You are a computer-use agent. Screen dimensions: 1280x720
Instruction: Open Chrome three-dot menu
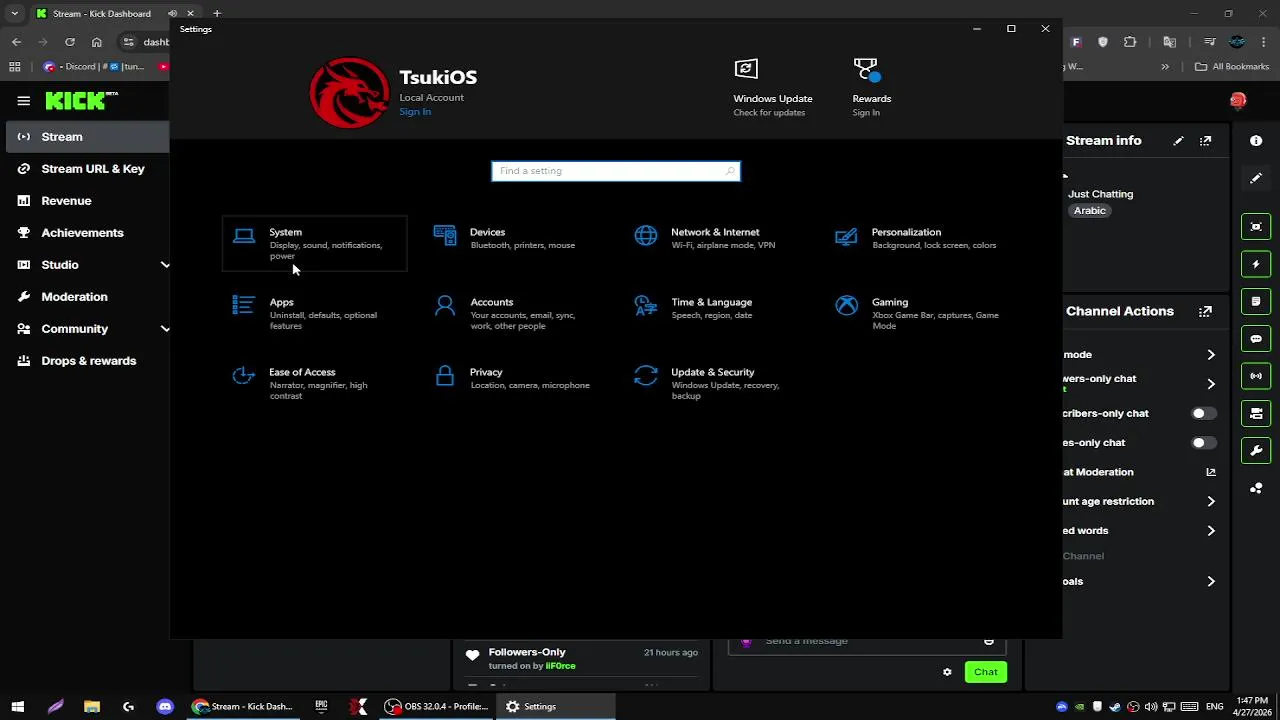pos(1262,42)
